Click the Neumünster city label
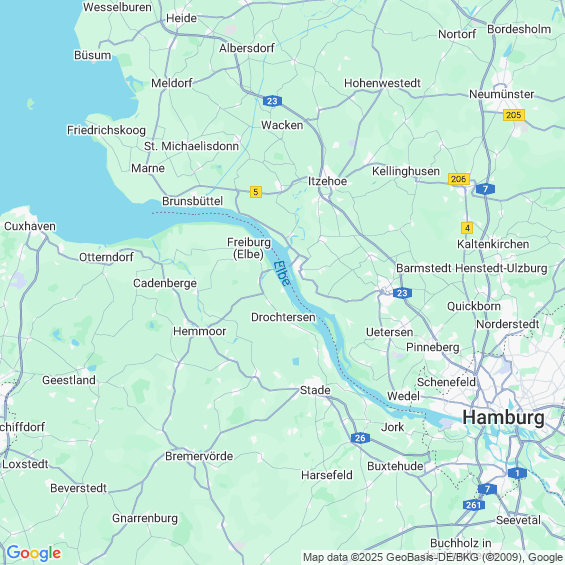The image size is (565, 565). (x=501, y=94)
